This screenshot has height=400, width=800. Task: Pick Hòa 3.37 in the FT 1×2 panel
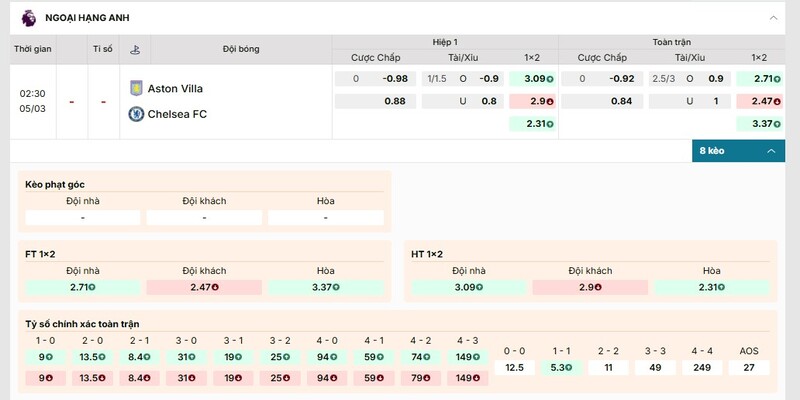point(325,288)
